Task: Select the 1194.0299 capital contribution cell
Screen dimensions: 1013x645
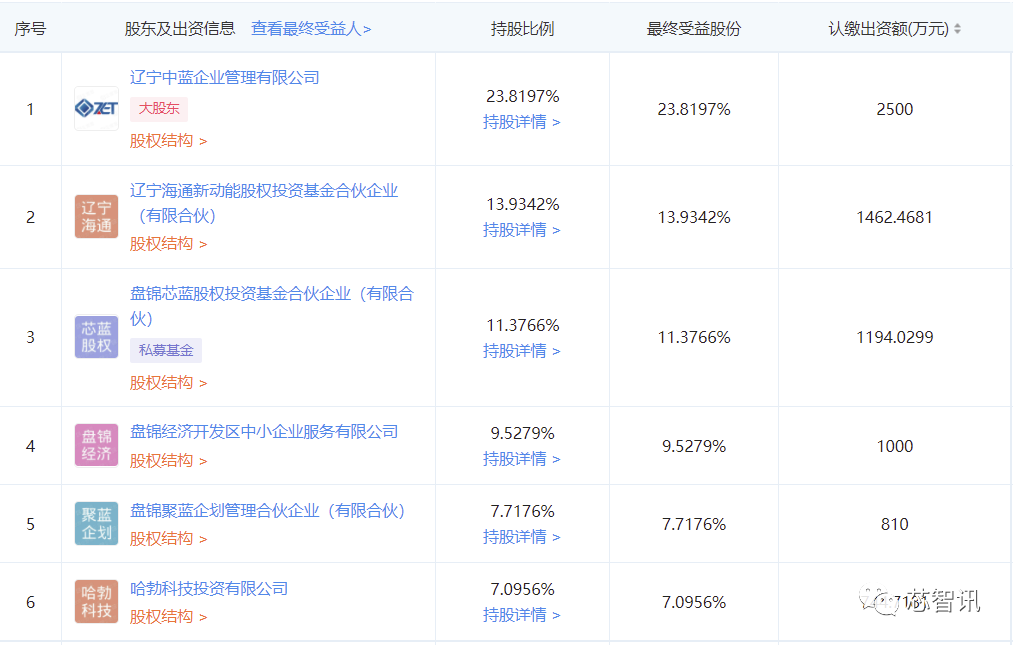Action: [x=895, y=337]
